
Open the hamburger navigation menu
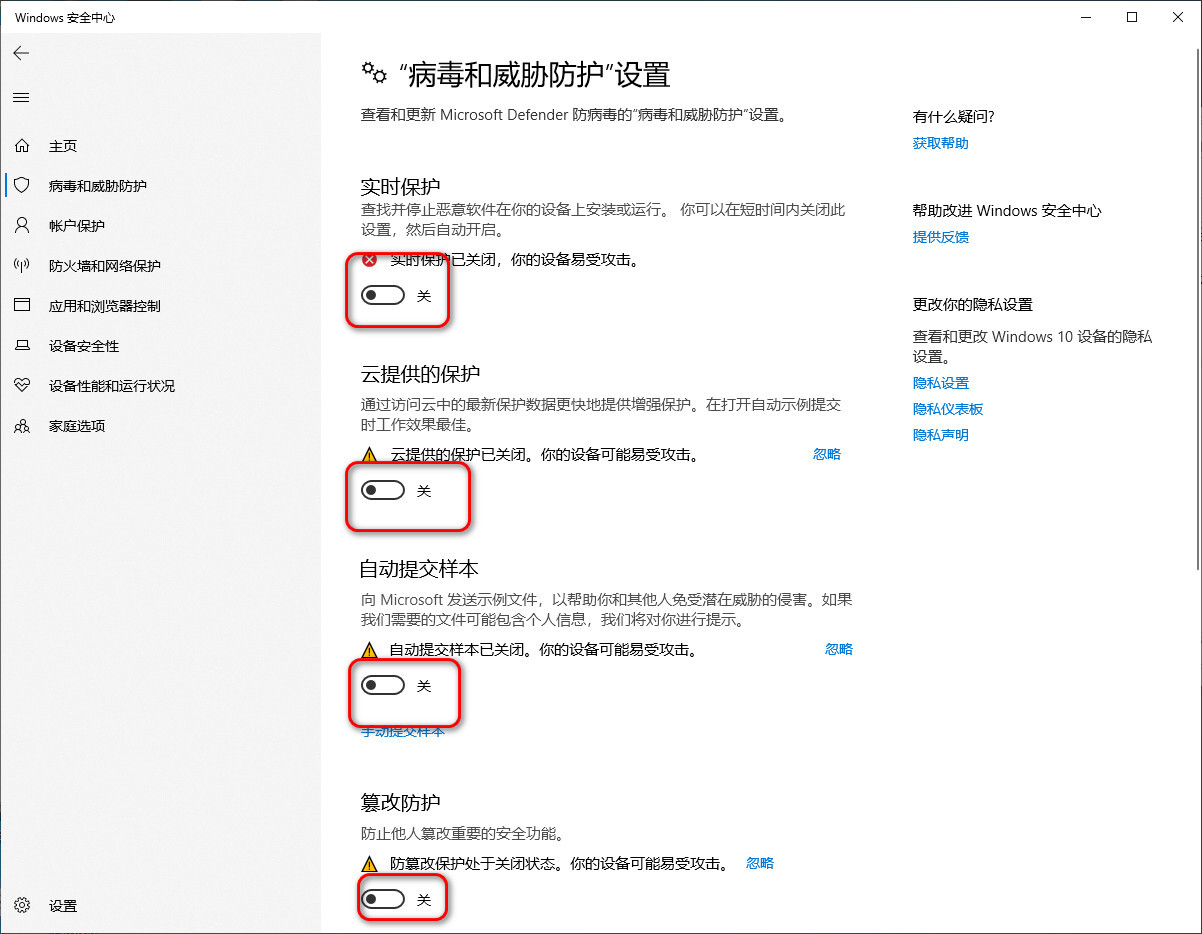click(21, 97)
